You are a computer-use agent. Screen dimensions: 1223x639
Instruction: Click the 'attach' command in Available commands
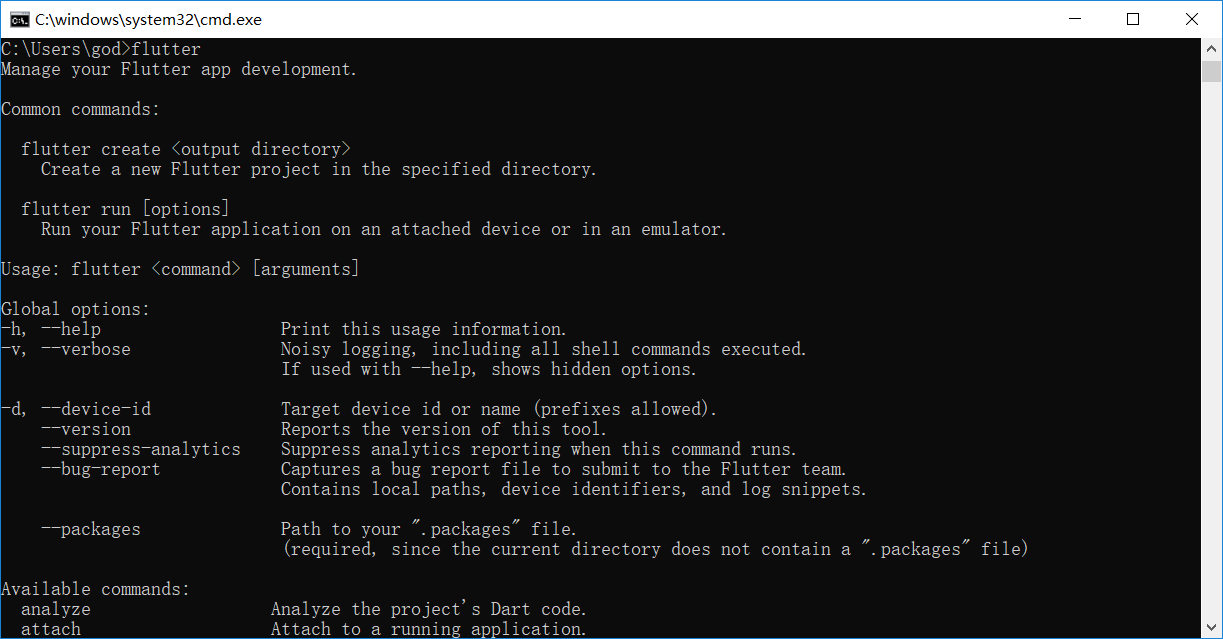pos(51,629)
